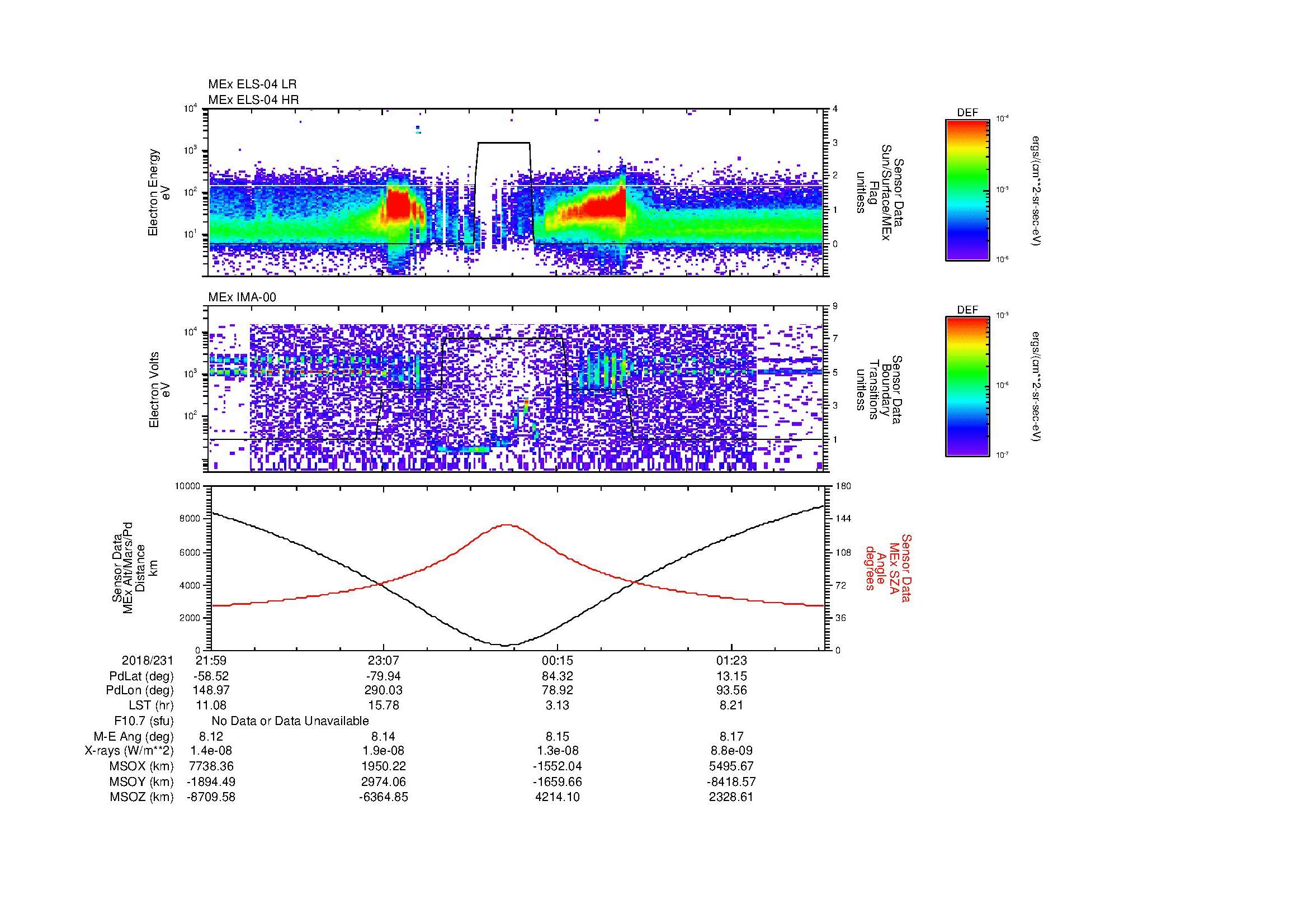
Task: Click the MSOX value 1950.22
Action: point(384,766)
